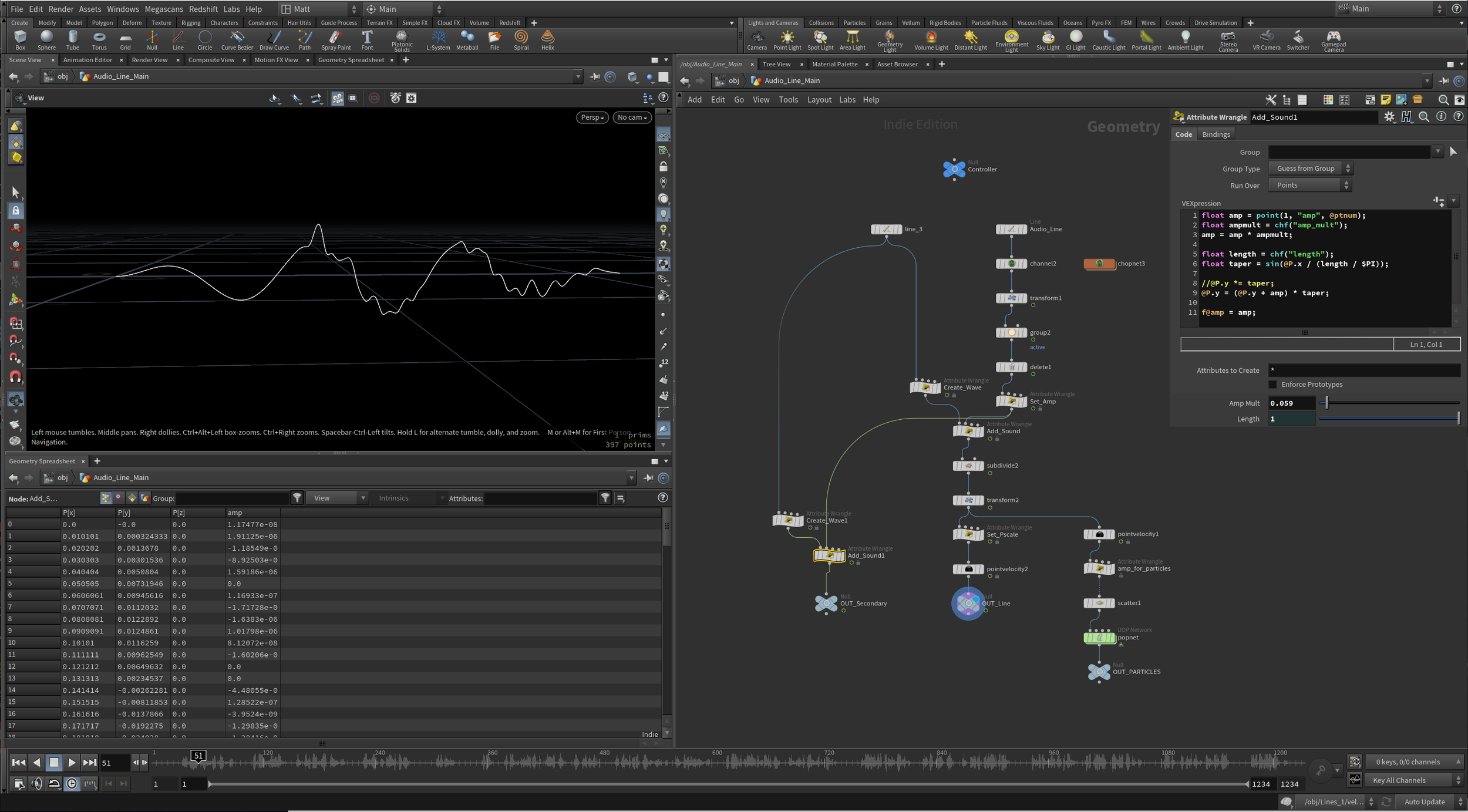The image size is (1468, 812).
Task: Toggle the real time playback clock
Action: [x=72, y=783]
